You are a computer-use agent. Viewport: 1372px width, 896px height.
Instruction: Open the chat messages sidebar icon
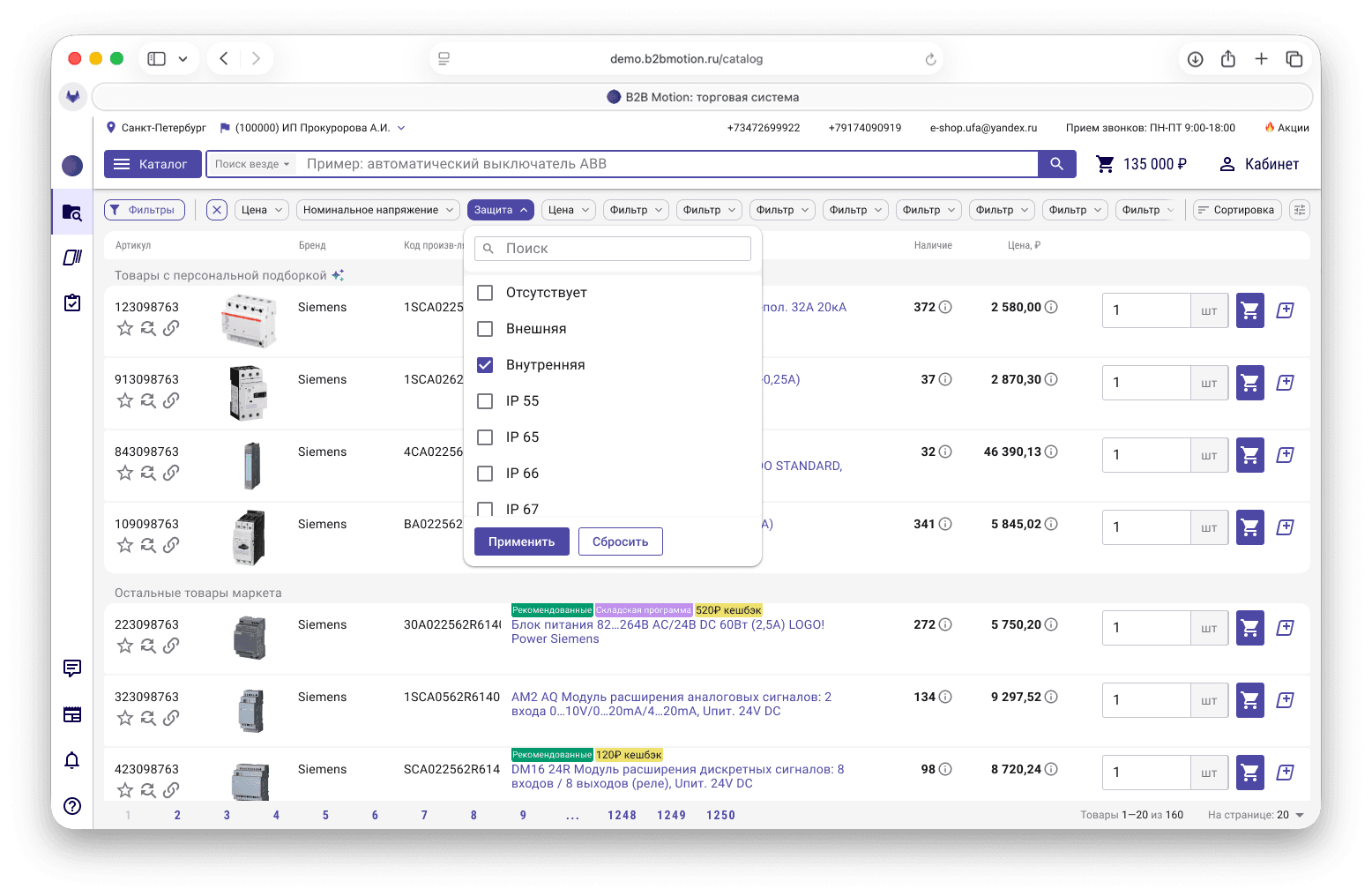72,668
